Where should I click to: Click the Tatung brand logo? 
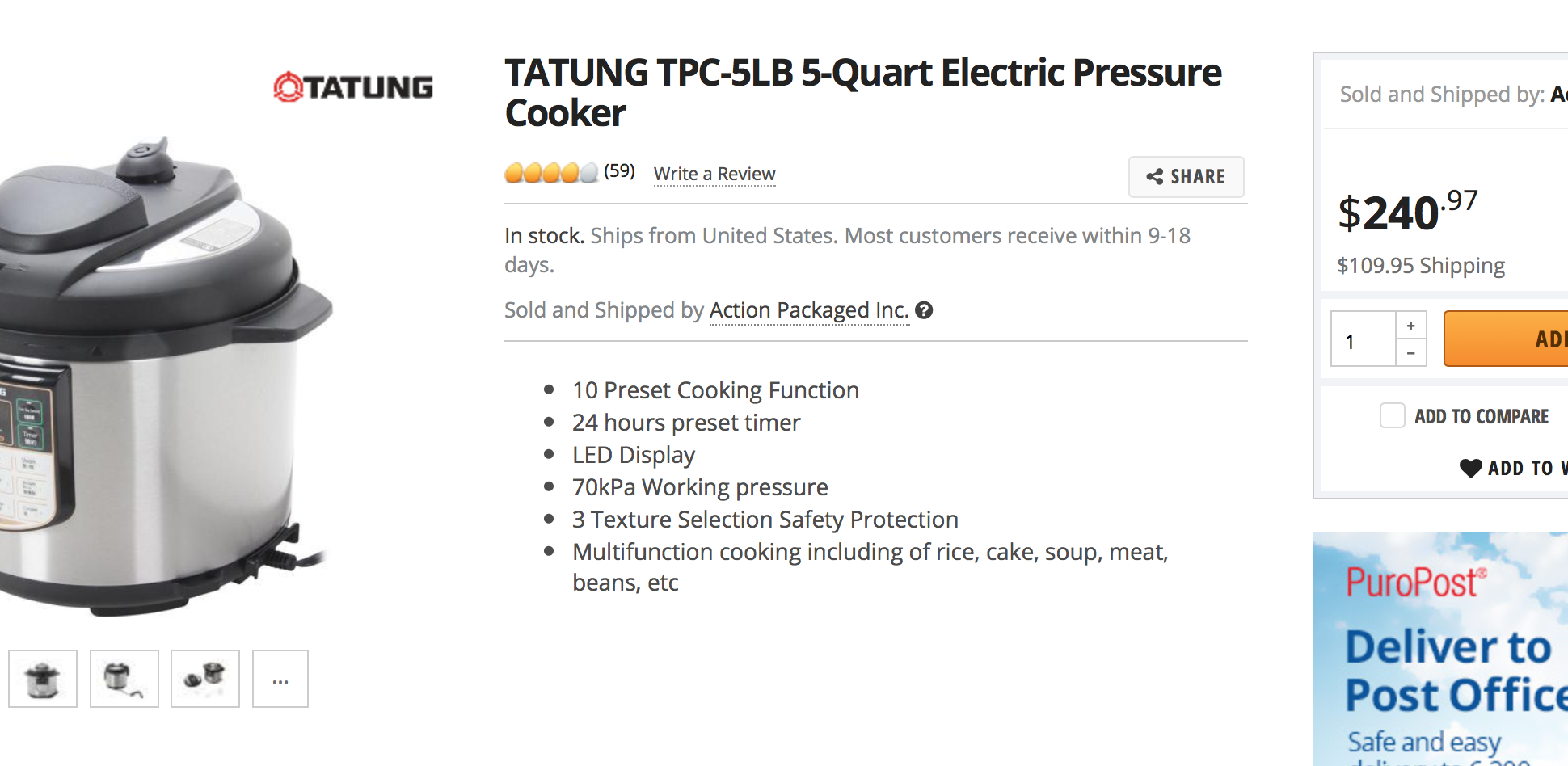(x=353, y=87)
